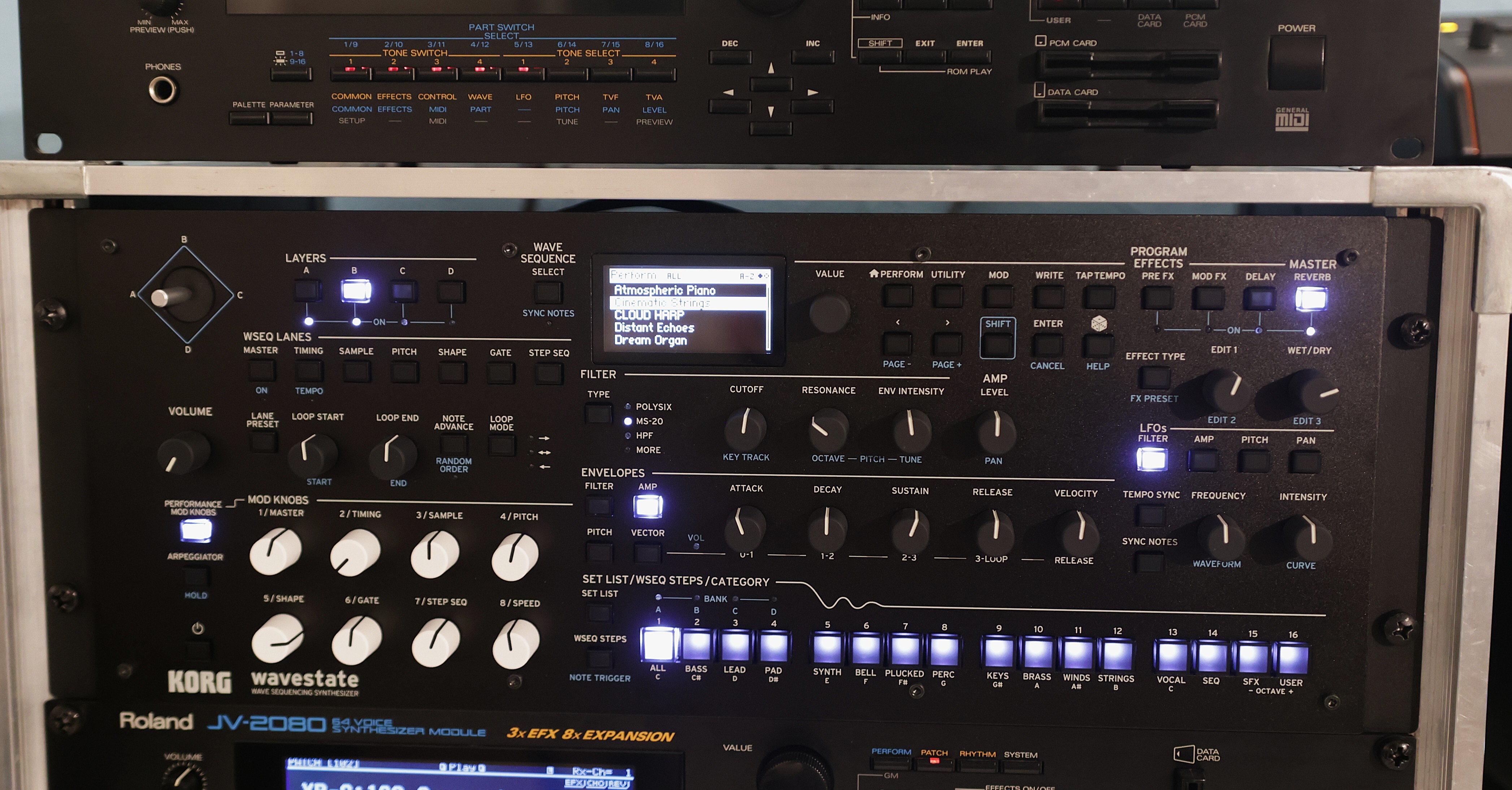Image resolution: width=1512 pixels, height=790 pixels.
Task: Click the Tap Tempo button
Action: (x=1099, y=297)
